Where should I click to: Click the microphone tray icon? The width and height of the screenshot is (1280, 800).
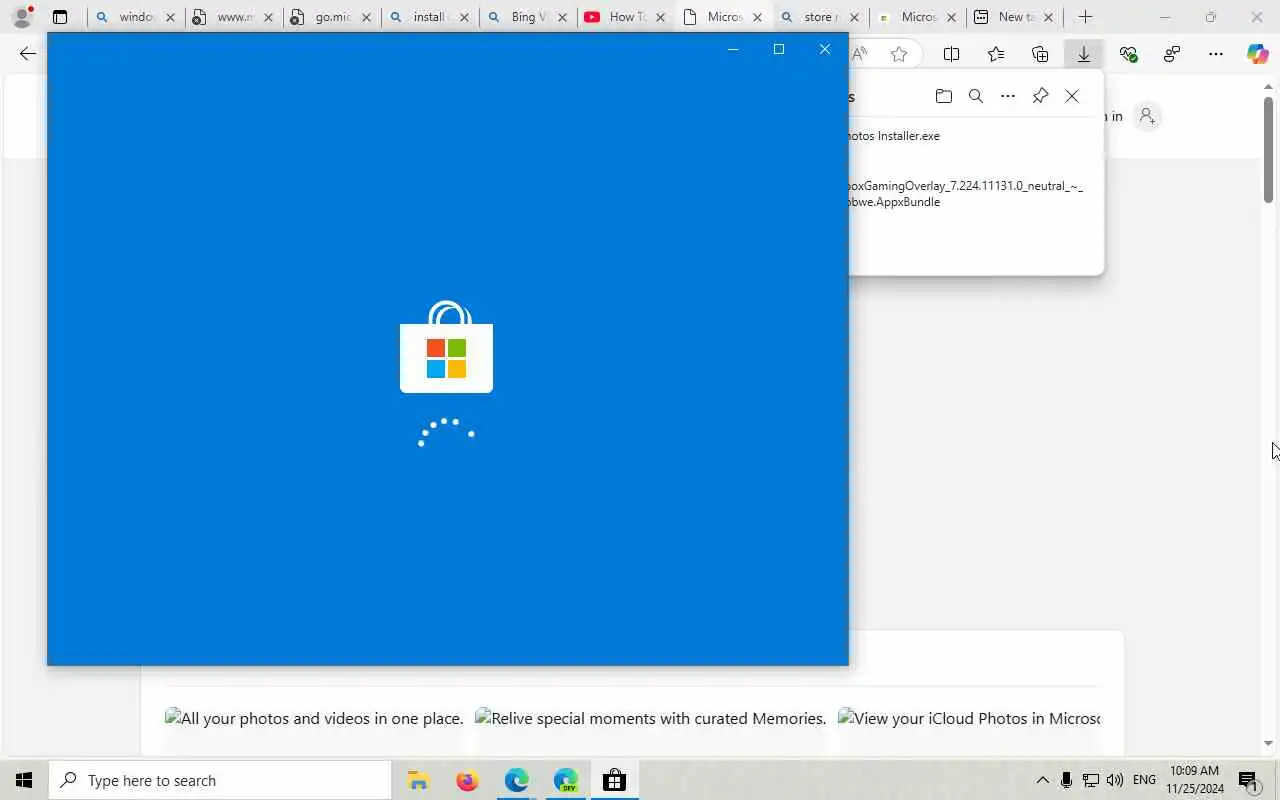pyautogui.click(x=1066, y=780)
